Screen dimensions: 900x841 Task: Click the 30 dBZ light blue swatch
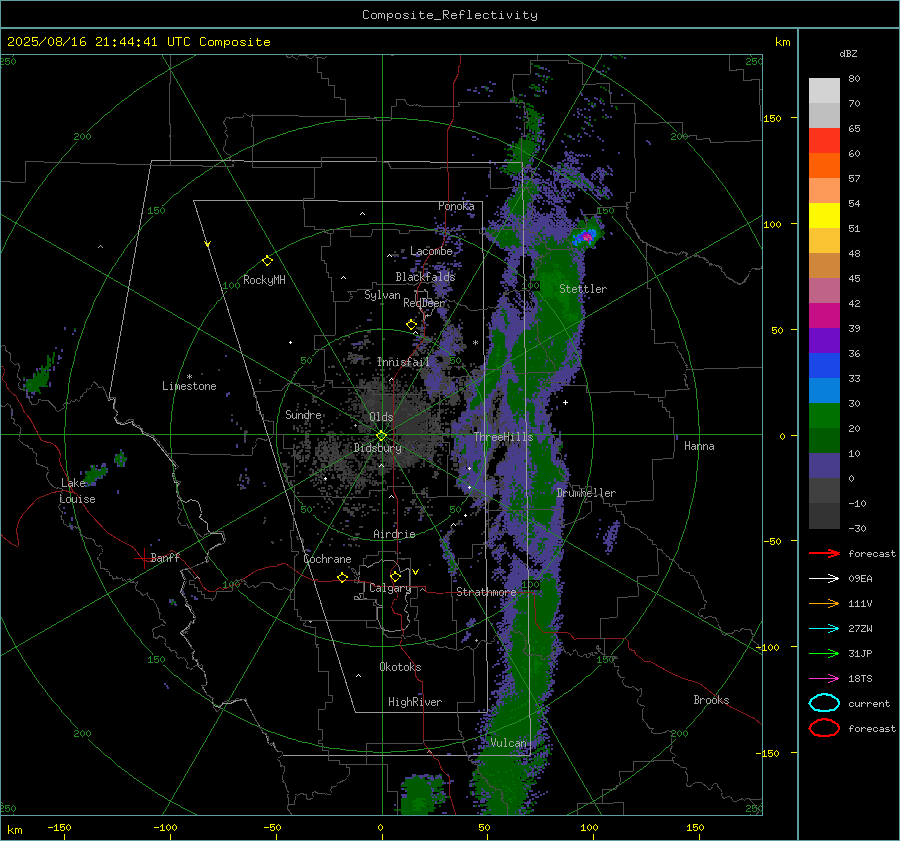tap(824, 390)
